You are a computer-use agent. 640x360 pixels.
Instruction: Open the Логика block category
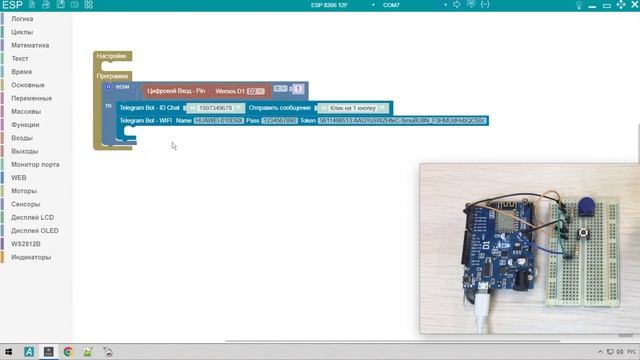(22, 19)
